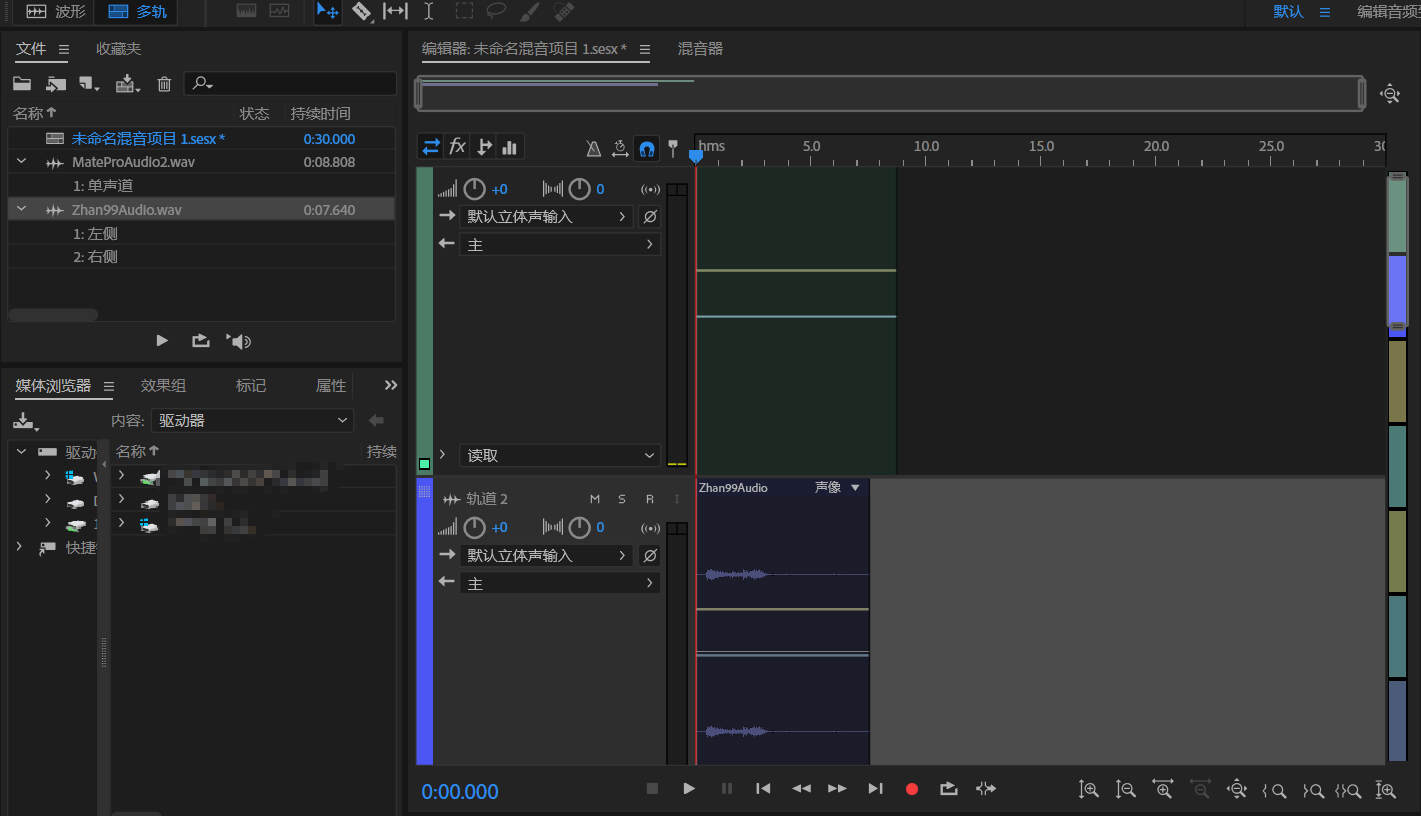Click the 多轨 multitrack button

tap(138, 12)
